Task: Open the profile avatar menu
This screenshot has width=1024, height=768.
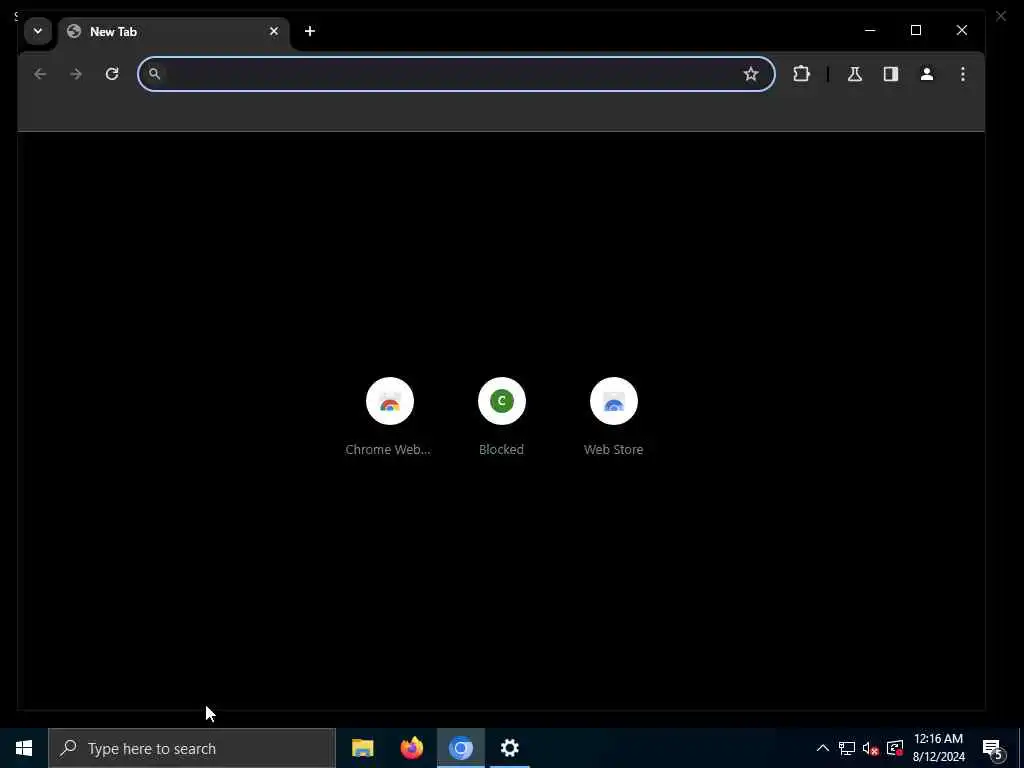Action: pos(927,74)
